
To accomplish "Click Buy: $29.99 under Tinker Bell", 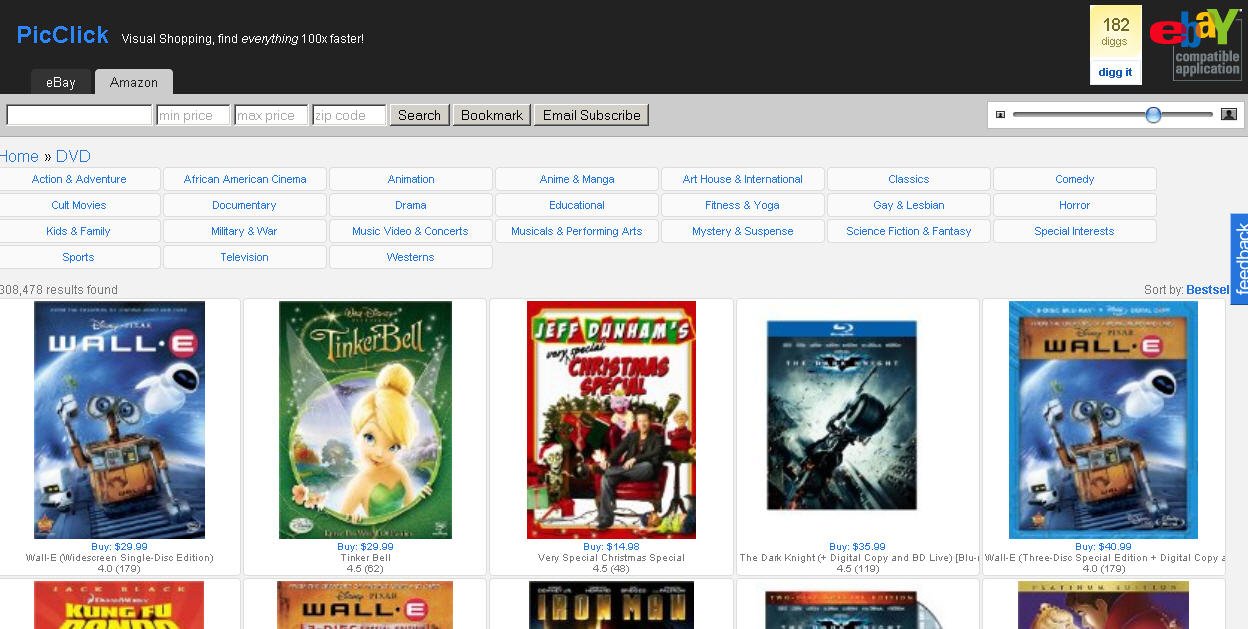I will coord(365,547).
